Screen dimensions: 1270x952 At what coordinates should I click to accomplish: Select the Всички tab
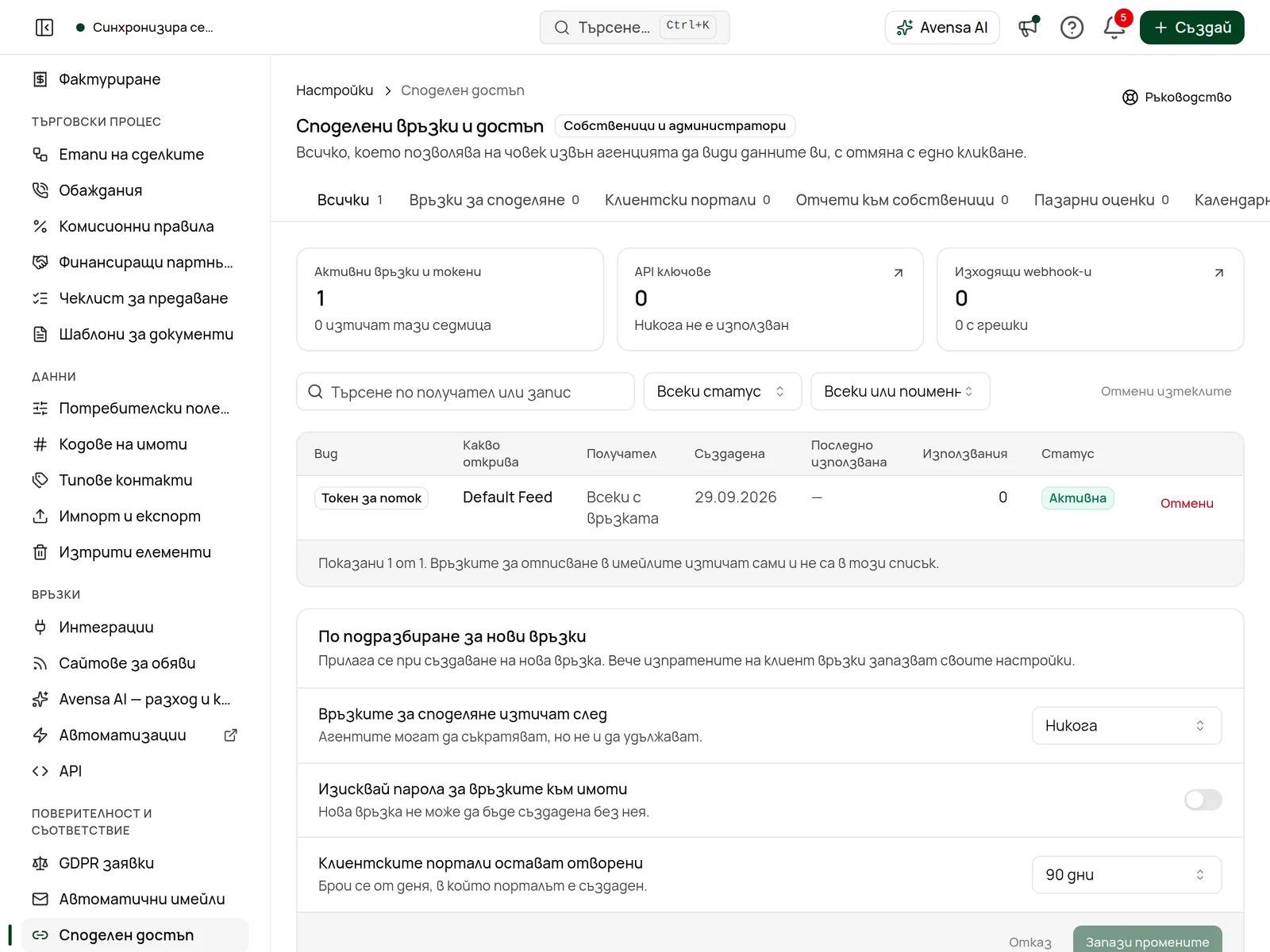pyautogui.click(x=350, y=200)
